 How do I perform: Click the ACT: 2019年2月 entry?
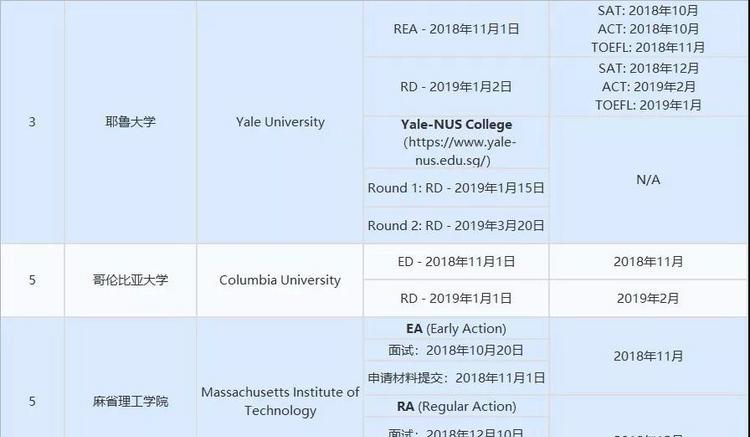point(649,87)
